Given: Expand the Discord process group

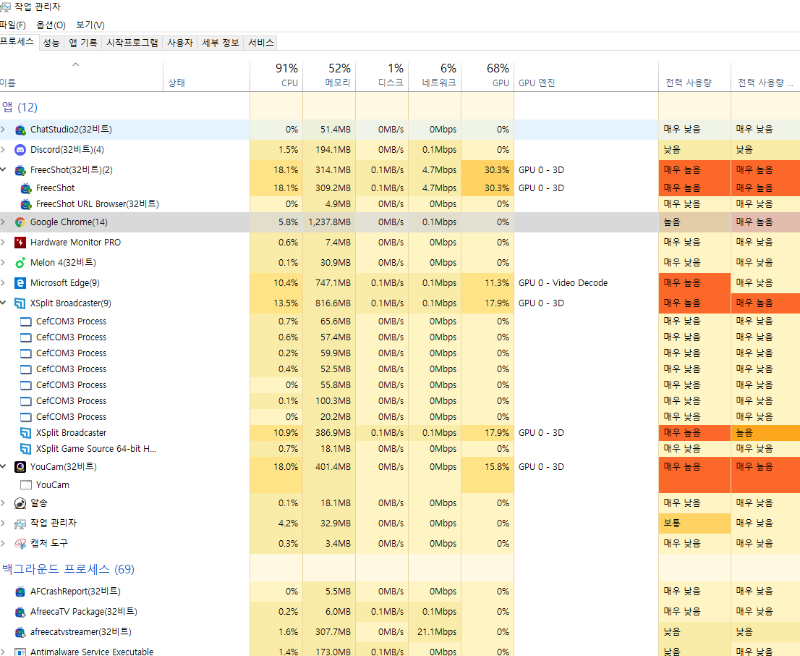Looking at the screenshot, I should [x=3, y=150].
